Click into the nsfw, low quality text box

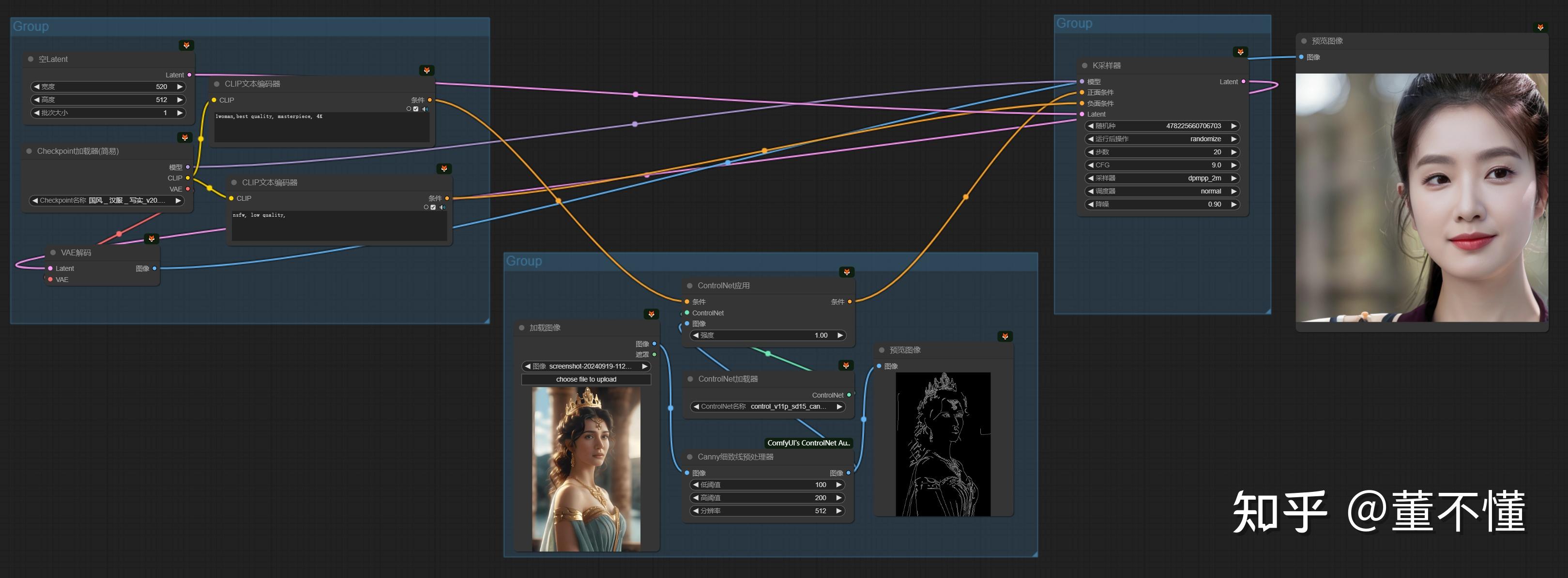tap(338, 226)
